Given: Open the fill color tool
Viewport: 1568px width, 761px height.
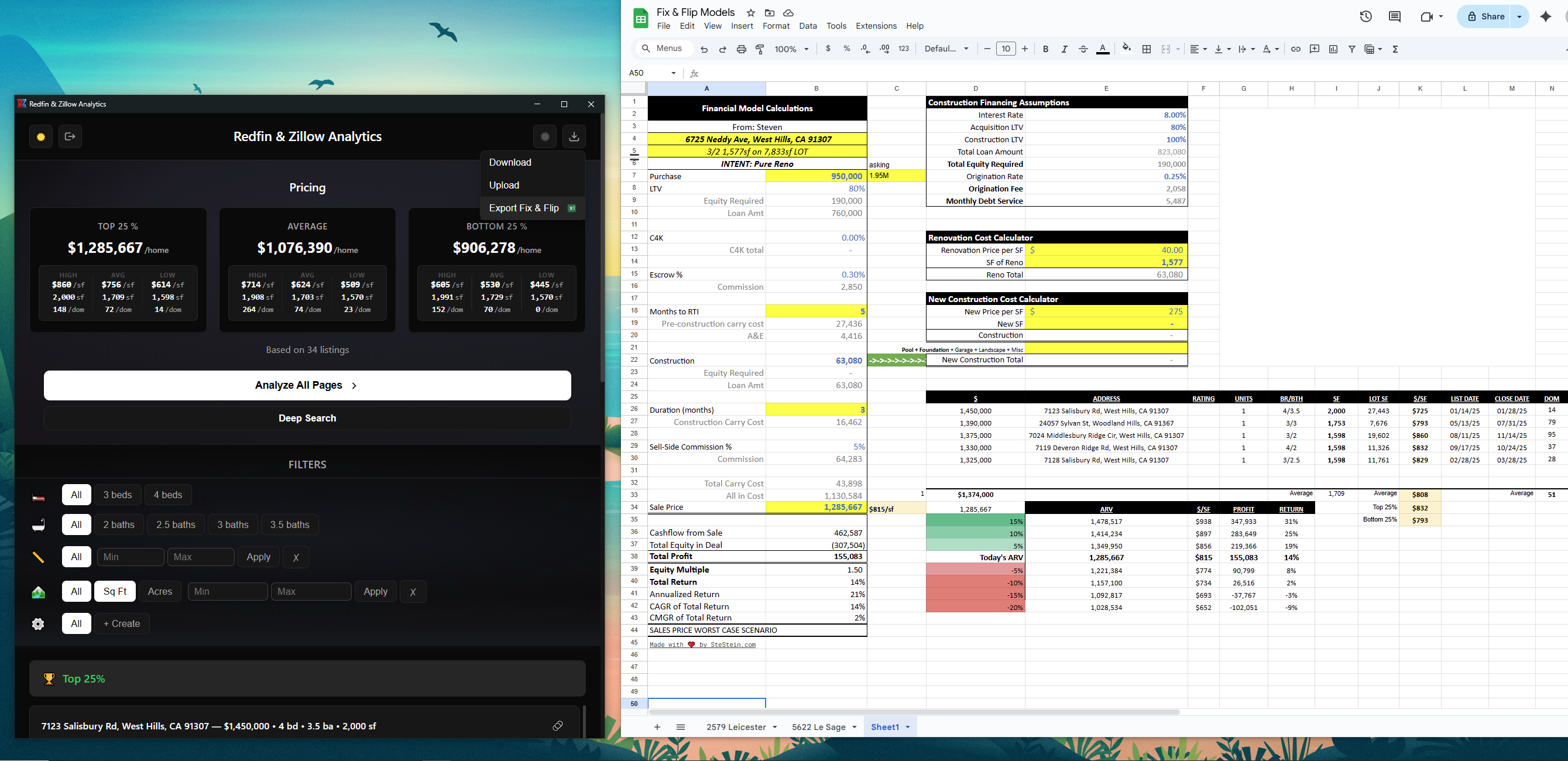Looking at the screenshot, I should pyautogui.click(x=1127, y=47).
